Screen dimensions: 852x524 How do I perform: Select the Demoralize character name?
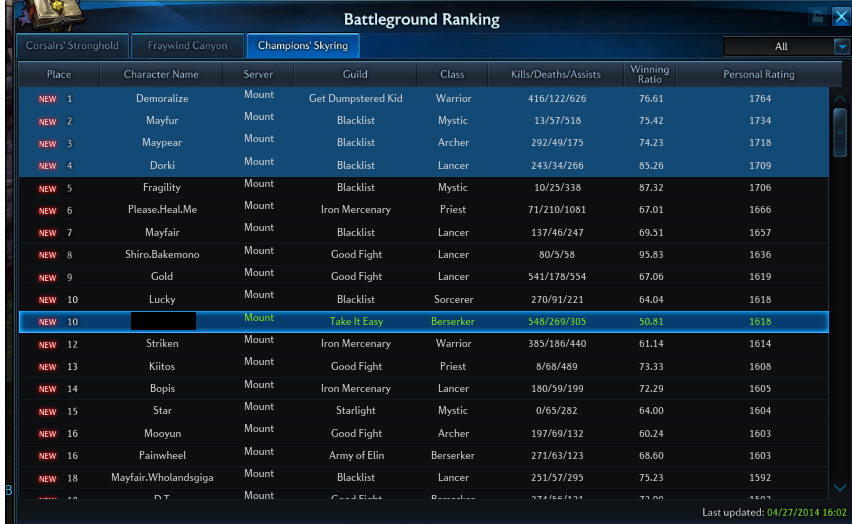[x=162, y=98]
